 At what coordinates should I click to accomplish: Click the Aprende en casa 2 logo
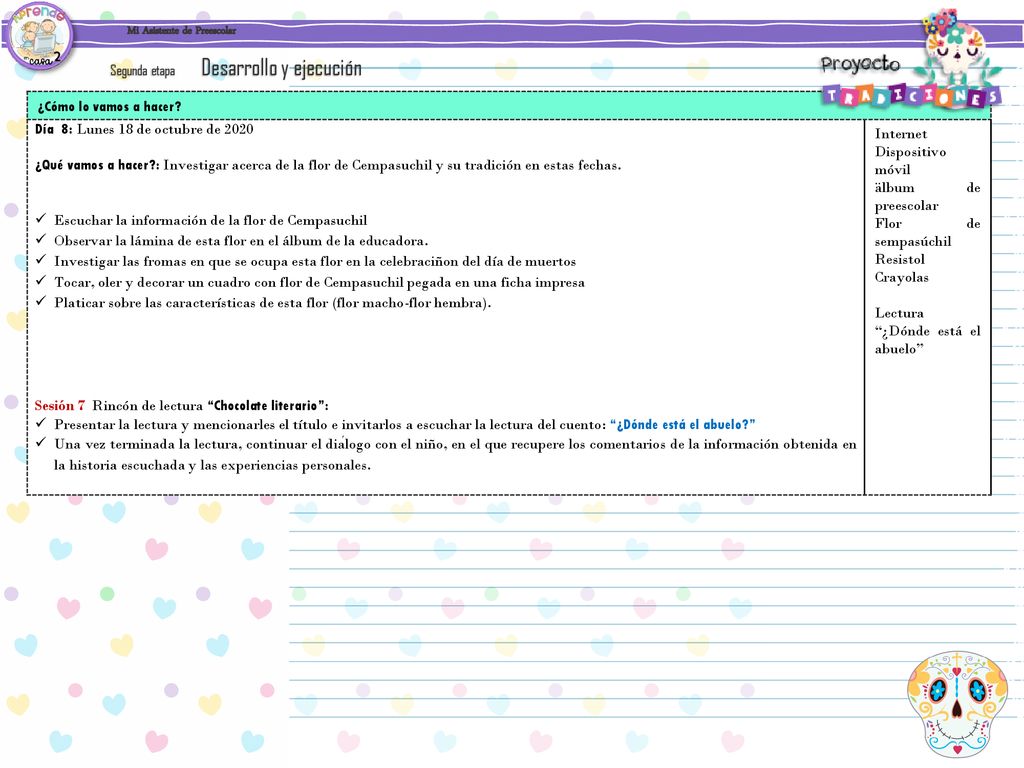(x=40, y=37)
